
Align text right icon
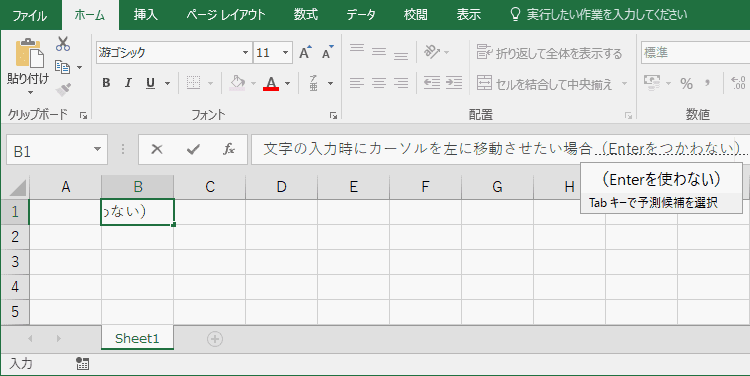coord(401,83)
